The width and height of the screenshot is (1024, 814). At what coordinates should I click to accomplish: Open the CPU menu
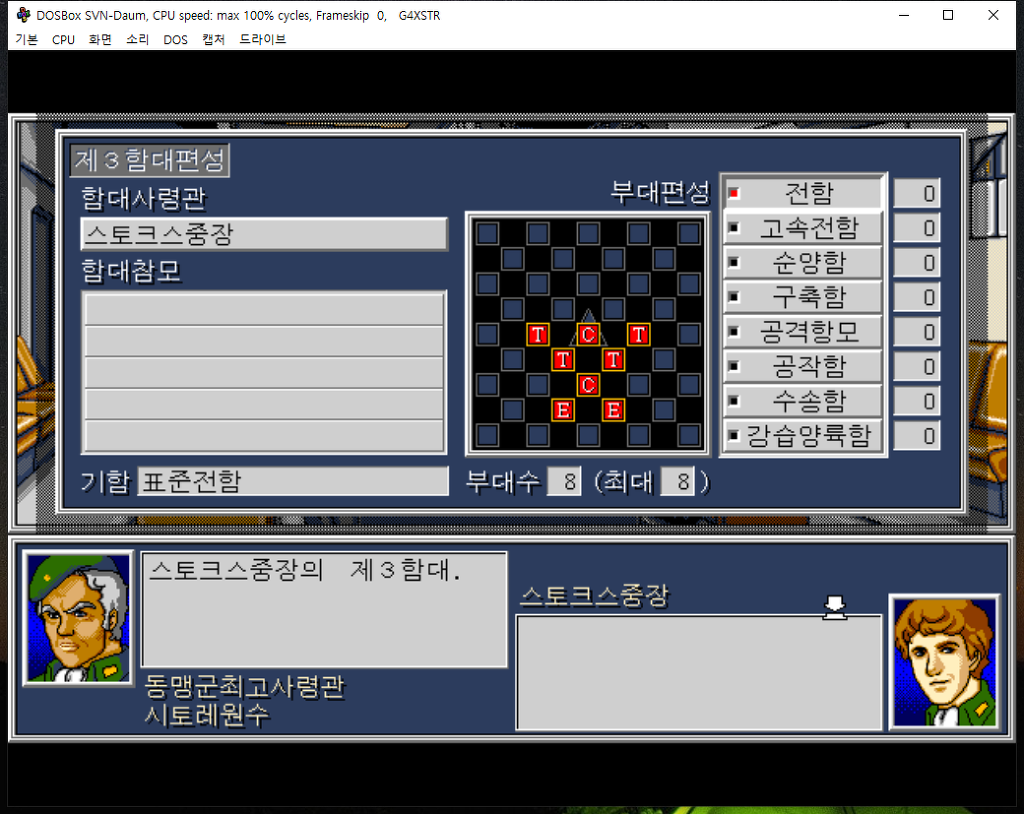(63, 39)
